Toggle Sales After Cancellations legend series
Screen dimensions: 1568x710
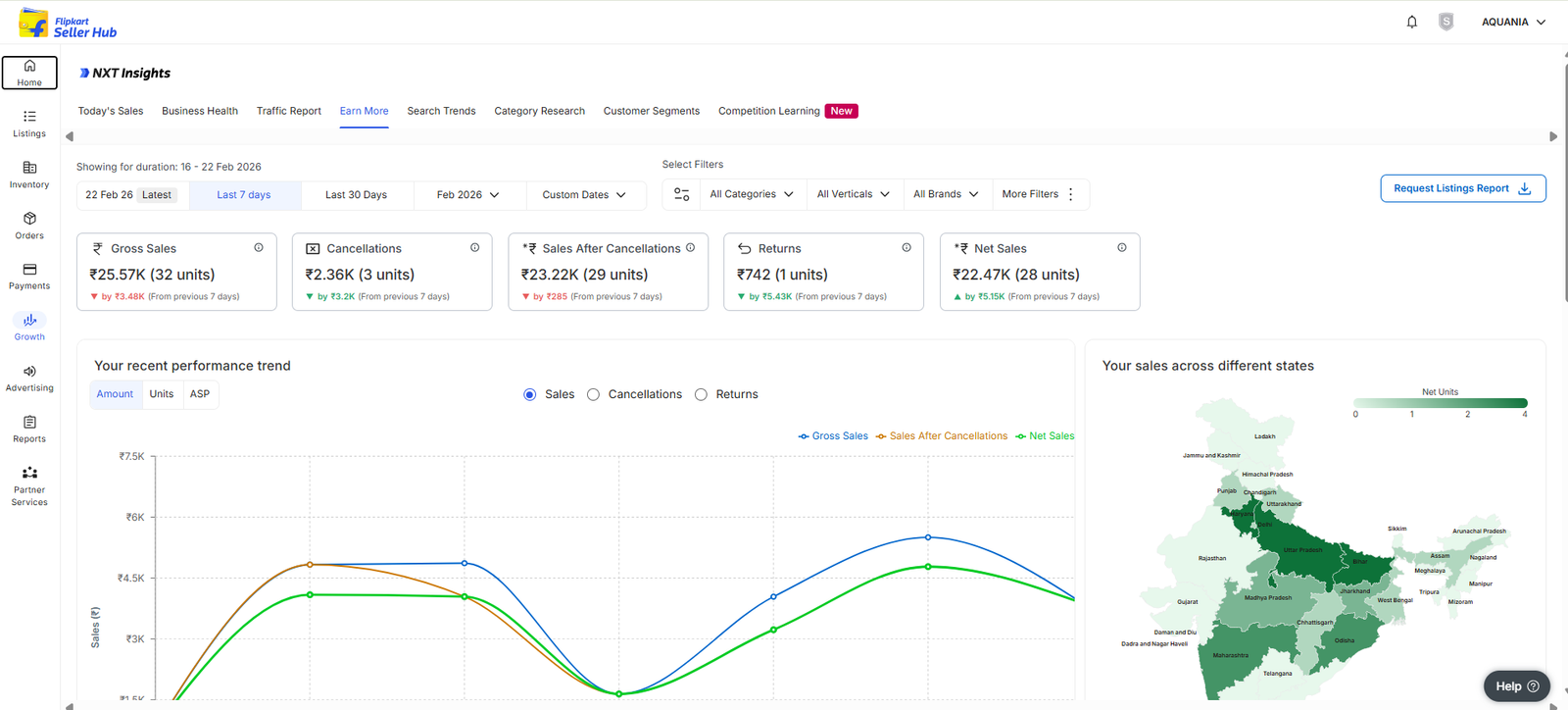pyautogui.click(x=942, y=436)
